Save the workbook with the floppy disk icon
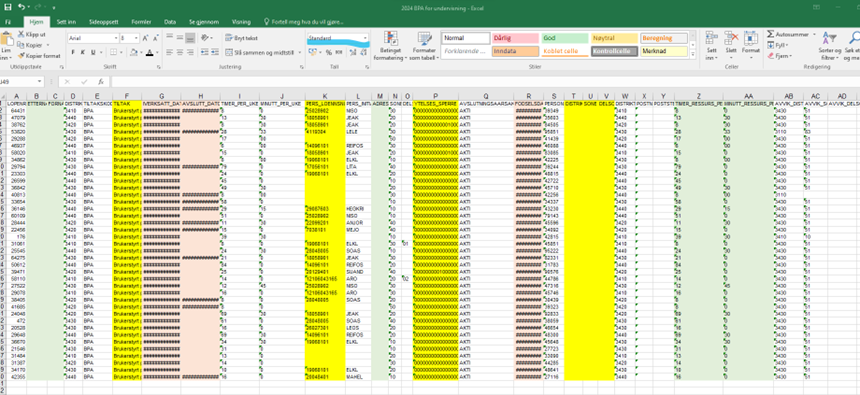 pos(7,7)
